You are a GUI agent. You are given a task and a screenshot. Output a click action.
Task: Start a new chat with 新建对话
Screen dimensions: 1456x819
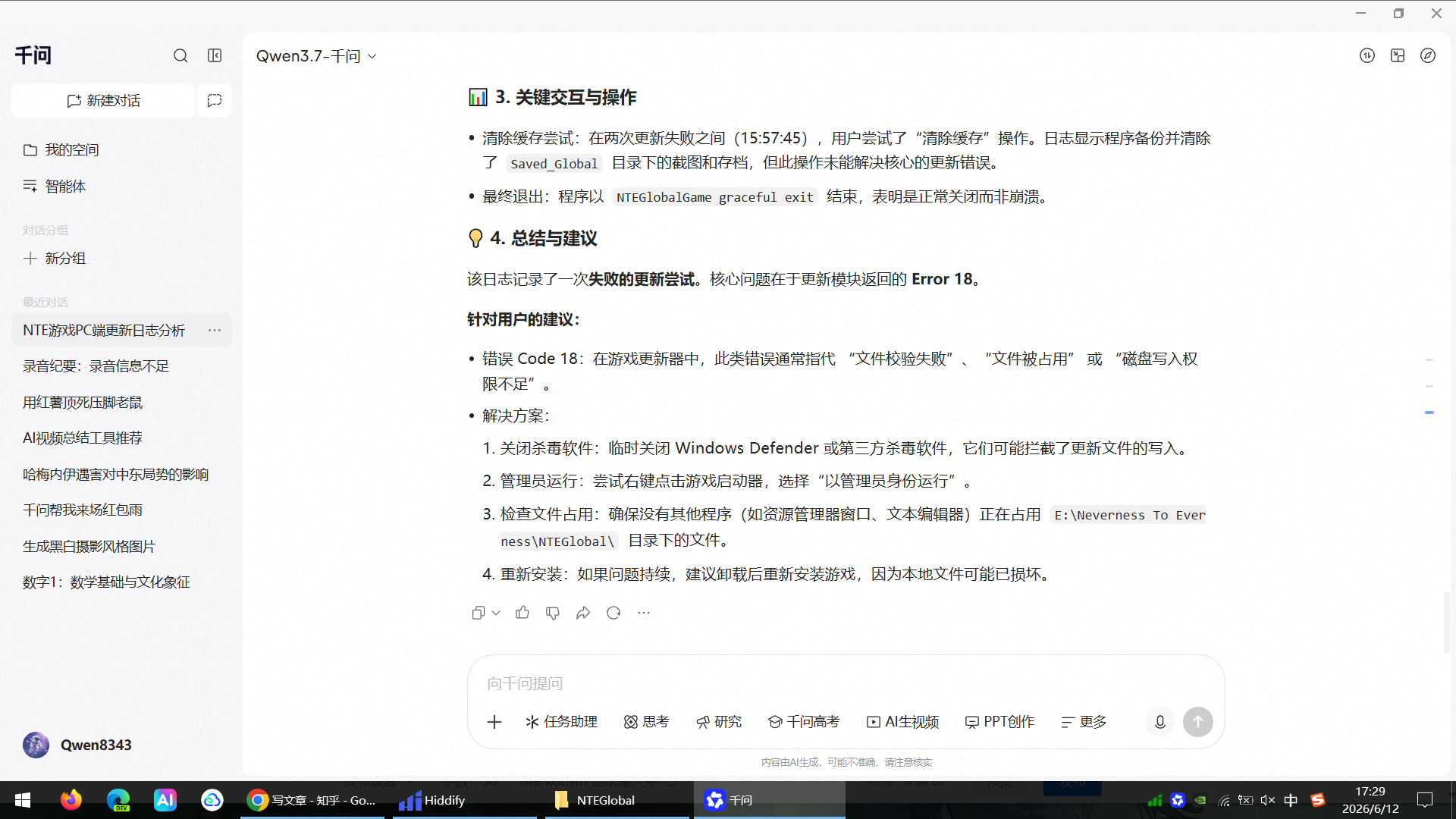point(103,101)
